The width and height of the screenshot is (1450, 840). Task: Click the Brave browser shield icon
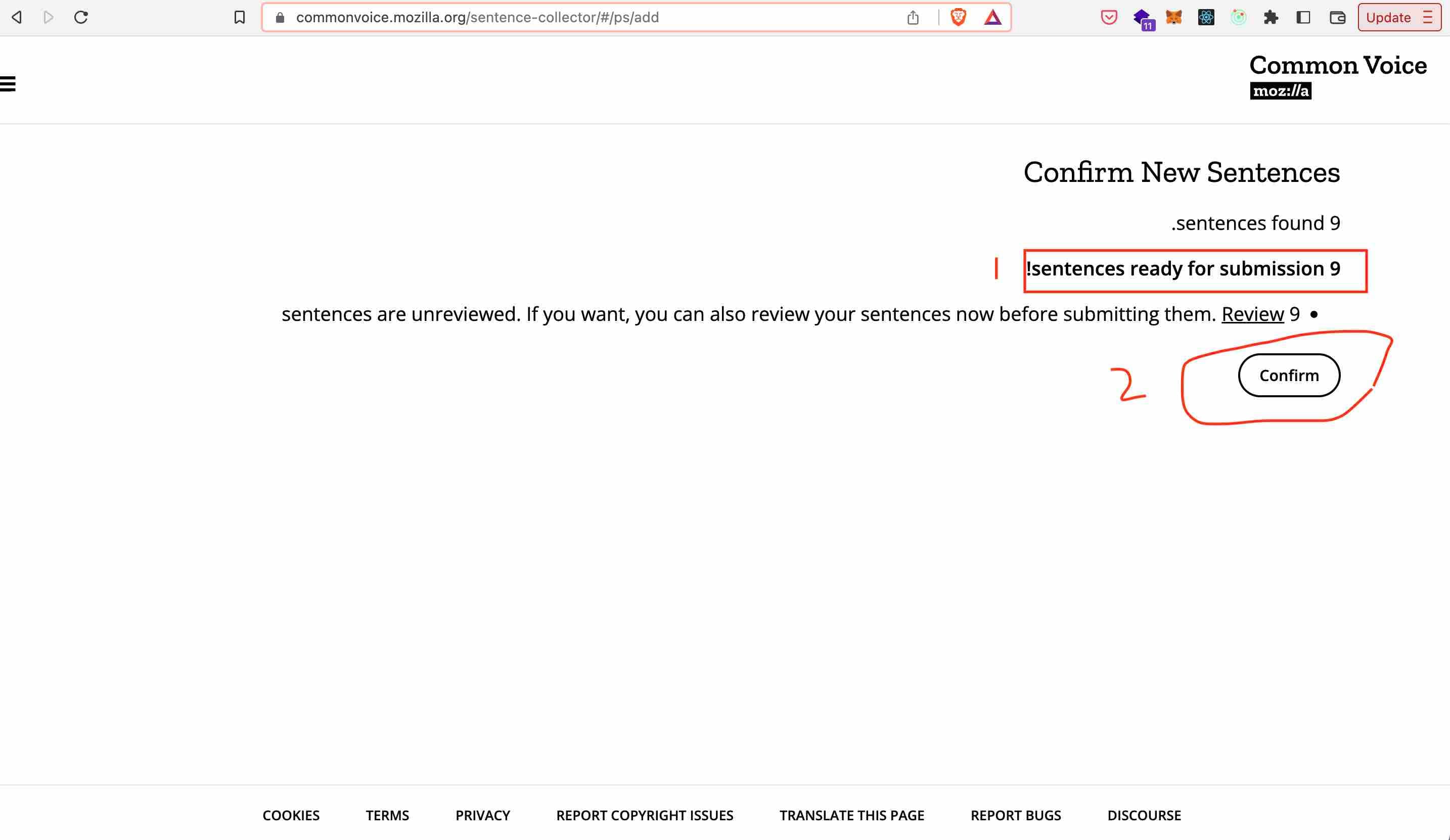tap(958, 17)
